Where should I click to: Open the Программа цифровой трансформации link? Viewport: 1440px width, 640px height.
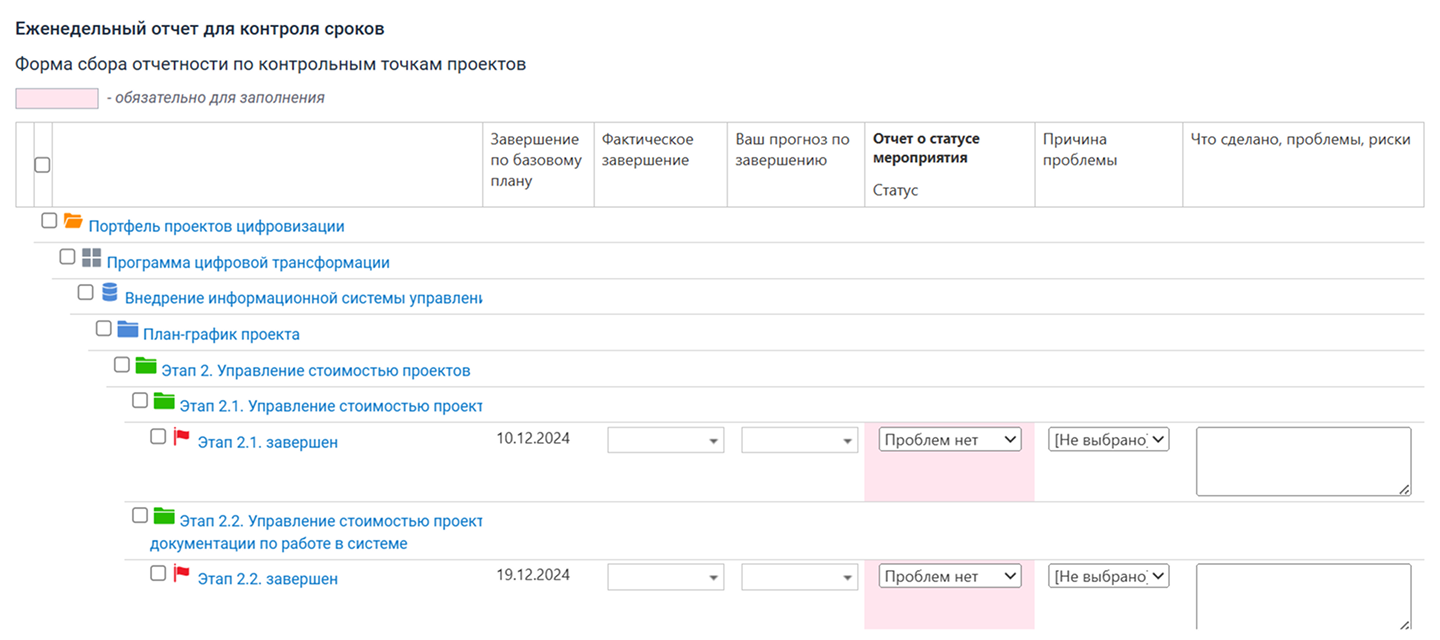click(x=248, y=263)
